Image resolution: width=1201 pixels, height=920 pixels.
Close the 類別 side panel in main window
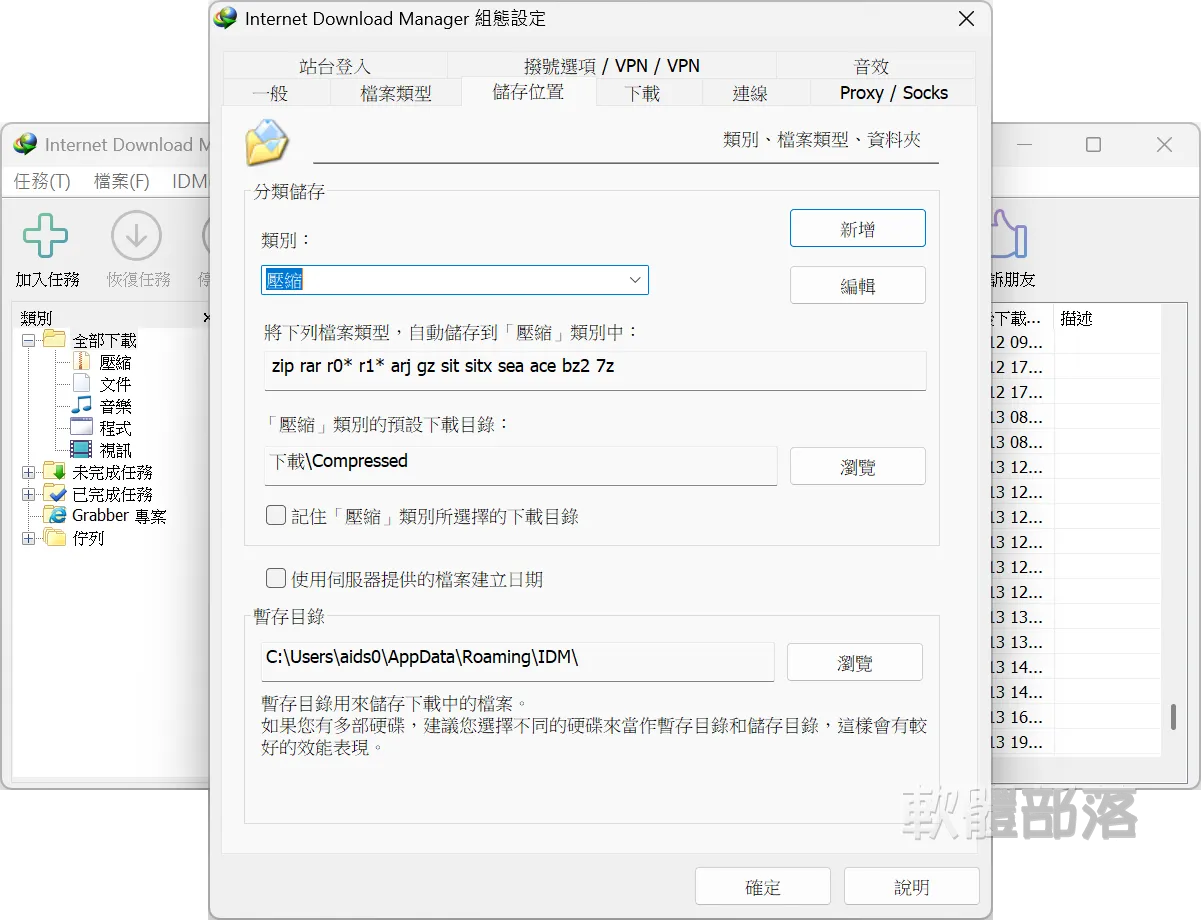pyautogui.click(x=207, y=318)
